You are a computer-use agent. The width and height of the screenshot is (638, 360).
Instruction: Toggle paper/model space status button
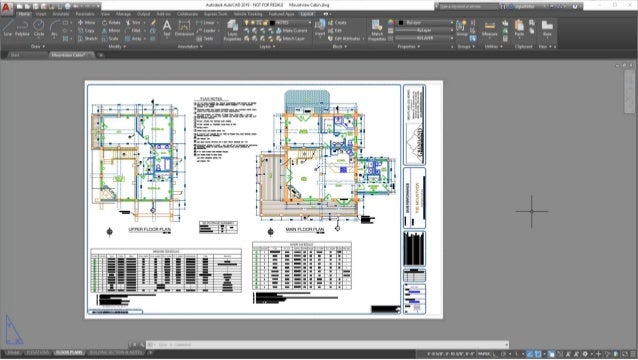click(484, 354)
